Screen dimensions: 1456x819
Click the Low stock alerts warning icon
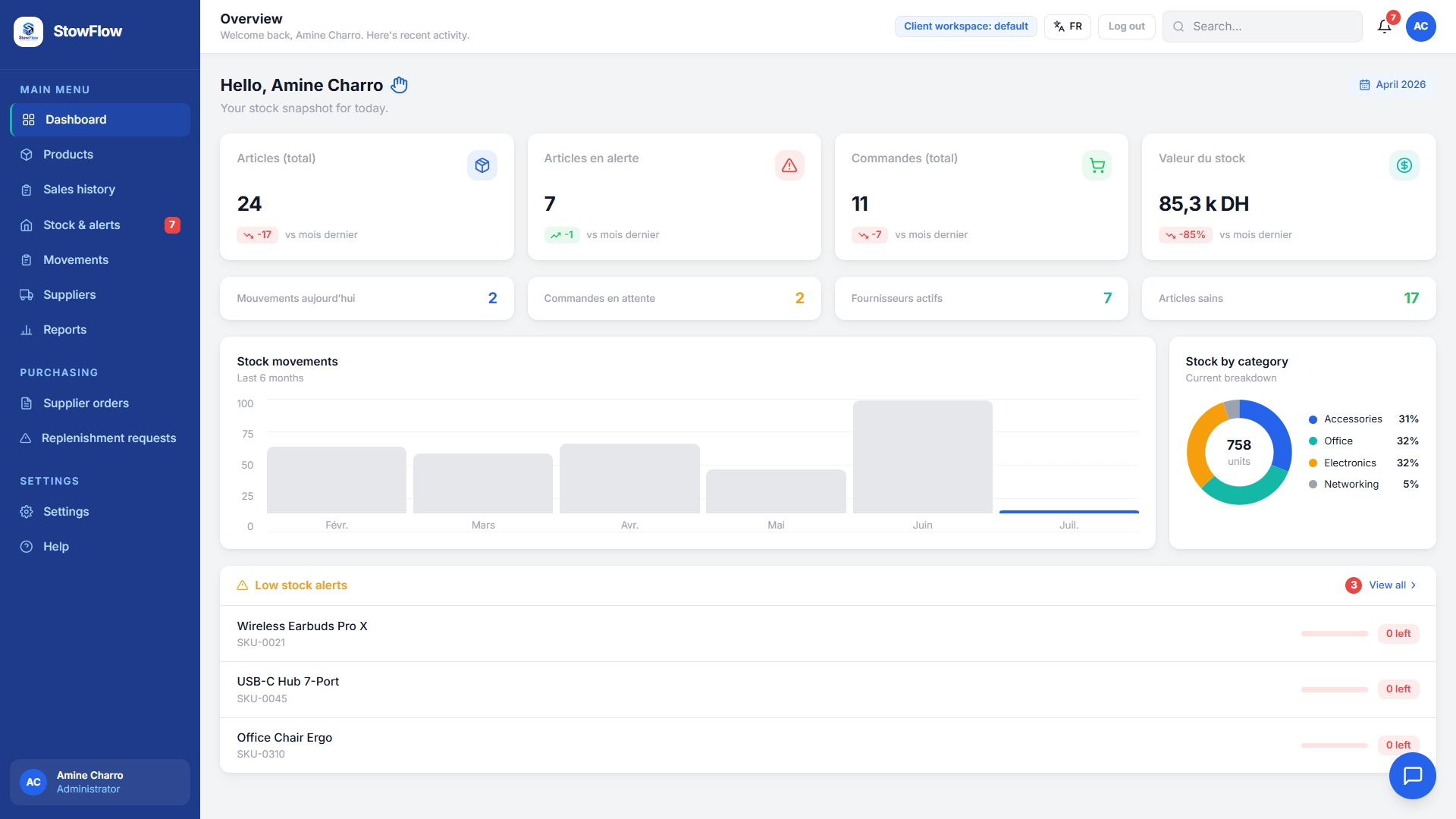[x=243, y=585]
